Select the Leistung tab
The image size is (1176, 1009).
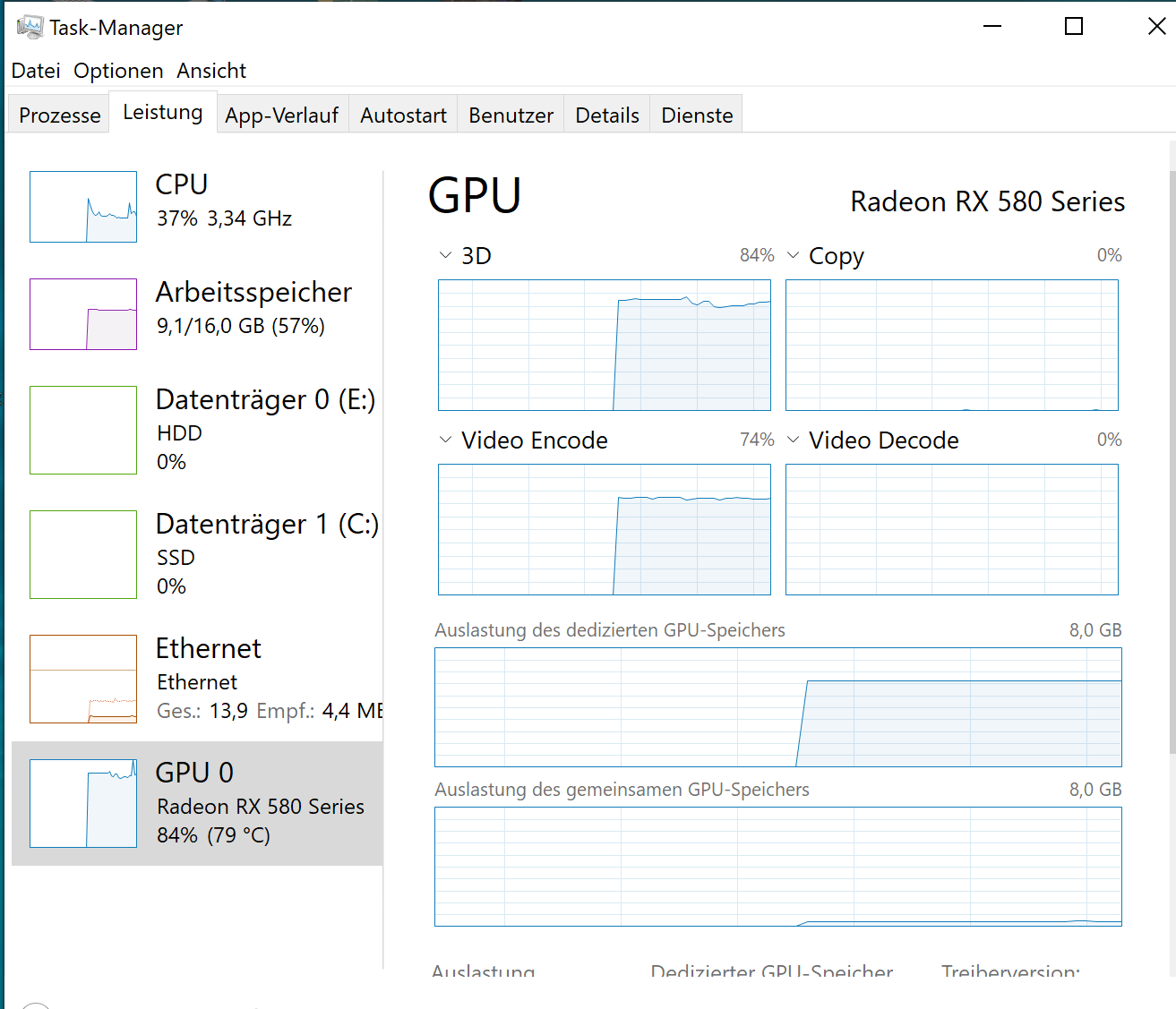point(163,112)
